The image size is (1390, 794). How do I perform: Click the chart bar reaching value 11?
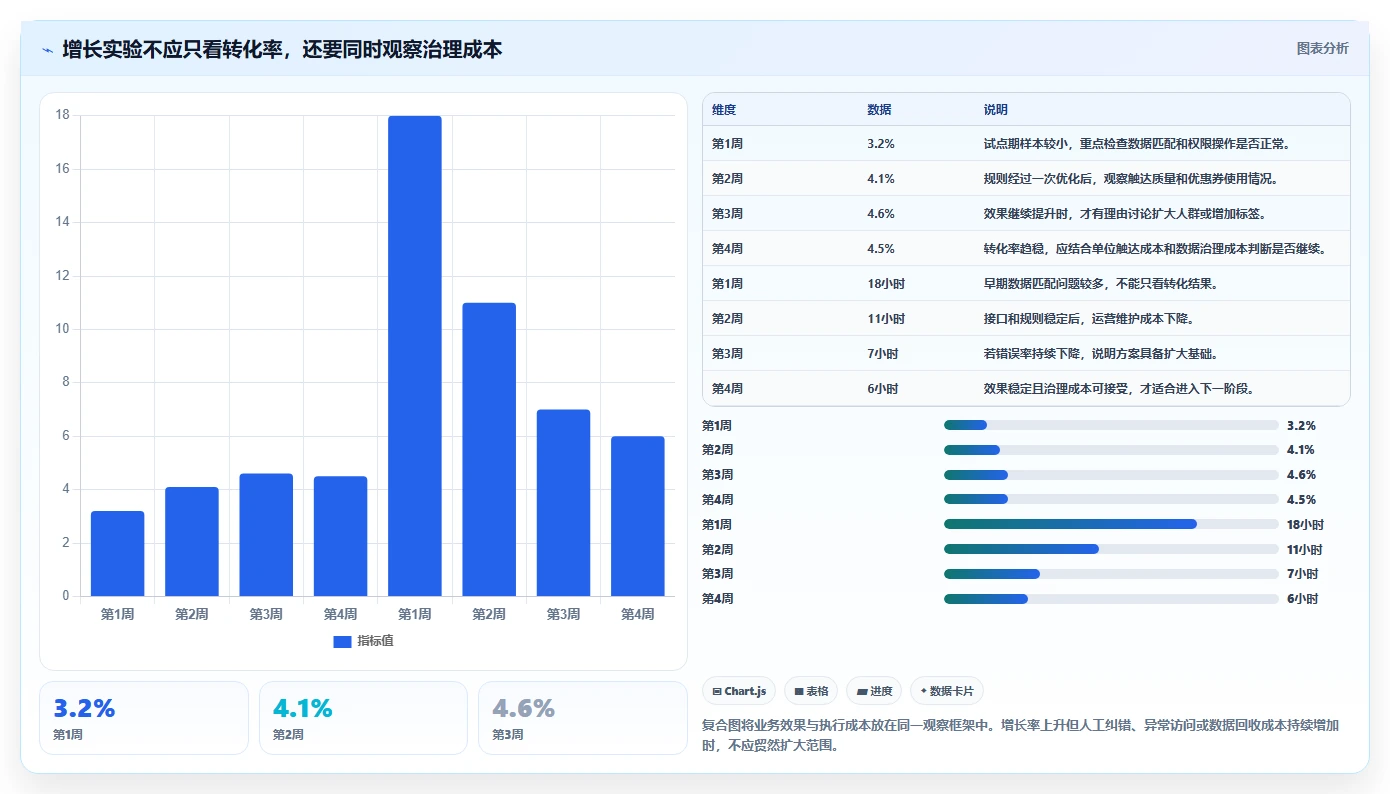489,450
